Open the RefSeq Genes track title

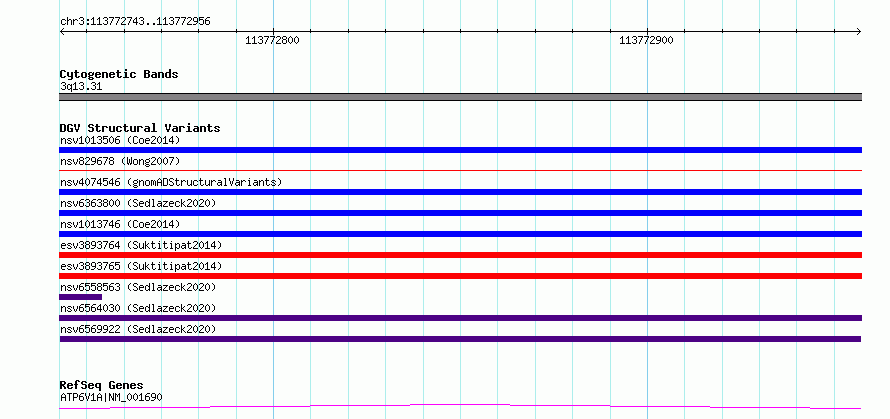click(x=101, y=386)
